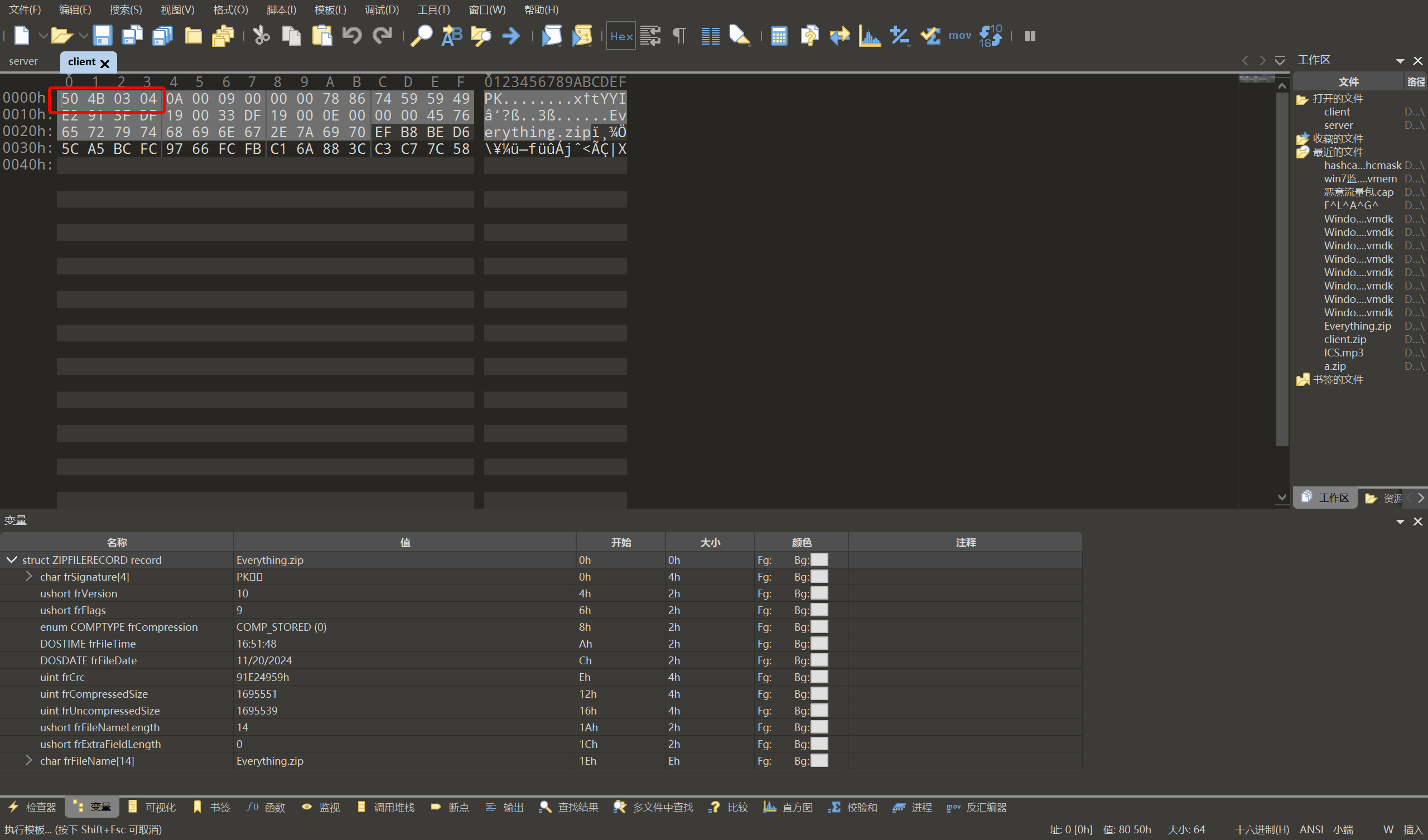
Task: Click the base converter 10/16 icon
Action: coord(991,36)
